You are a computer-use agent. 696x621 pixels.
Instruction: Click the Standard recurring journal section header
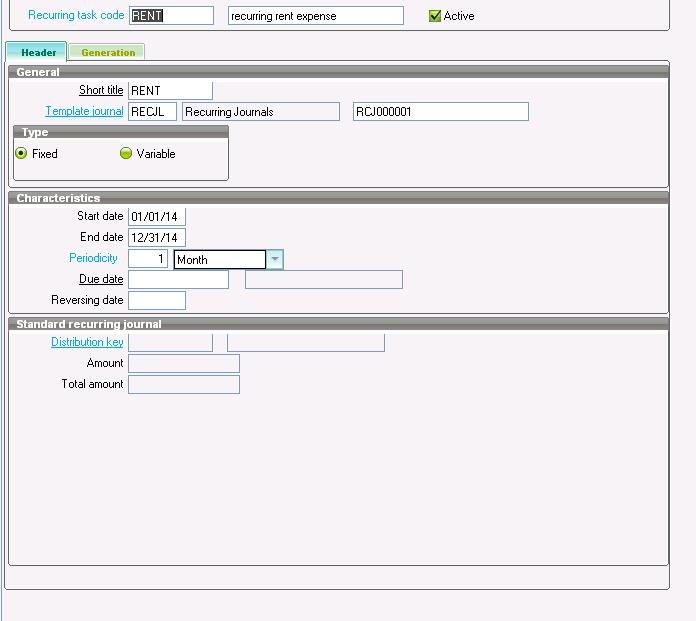tap(338, 324)
